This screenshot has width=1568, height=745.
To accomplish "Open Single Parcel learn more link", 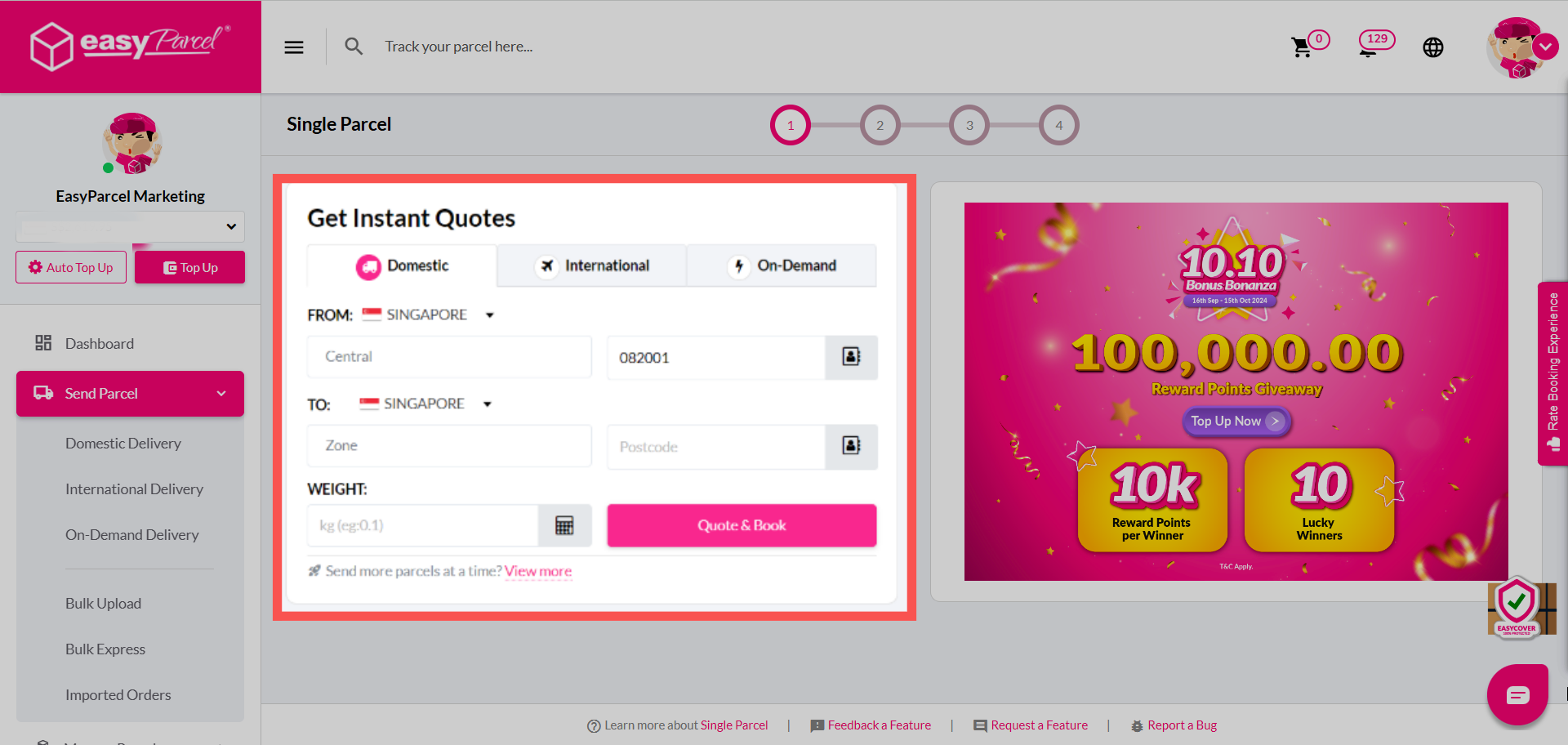I will tap(733, 725).
